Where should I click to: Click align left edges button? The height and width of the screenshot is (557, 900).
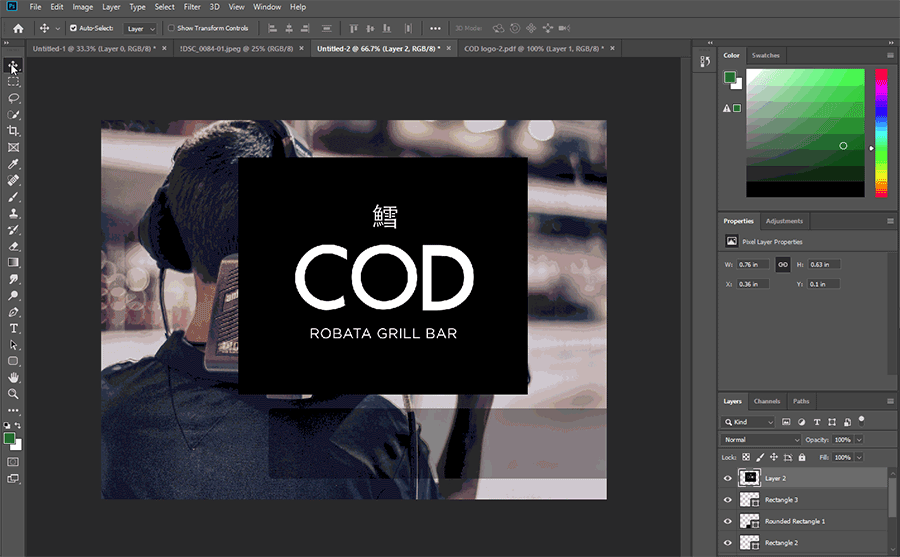tap(273, 28)
